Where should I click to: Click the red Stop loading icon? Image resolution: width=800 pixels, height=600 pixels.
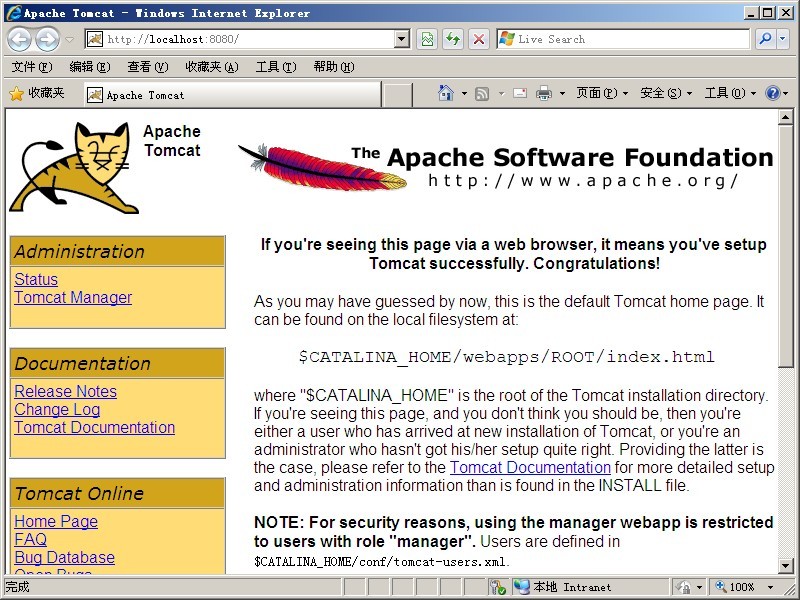(x=479, y=39)
